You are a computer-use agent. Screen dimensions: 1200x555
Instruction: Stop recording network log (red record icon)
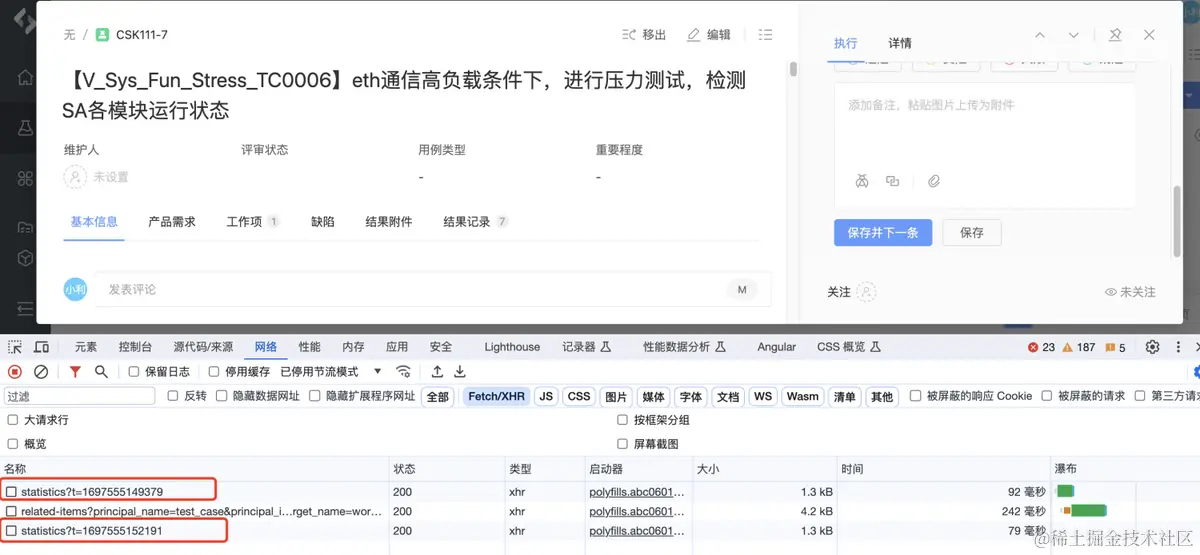[15, 372]
